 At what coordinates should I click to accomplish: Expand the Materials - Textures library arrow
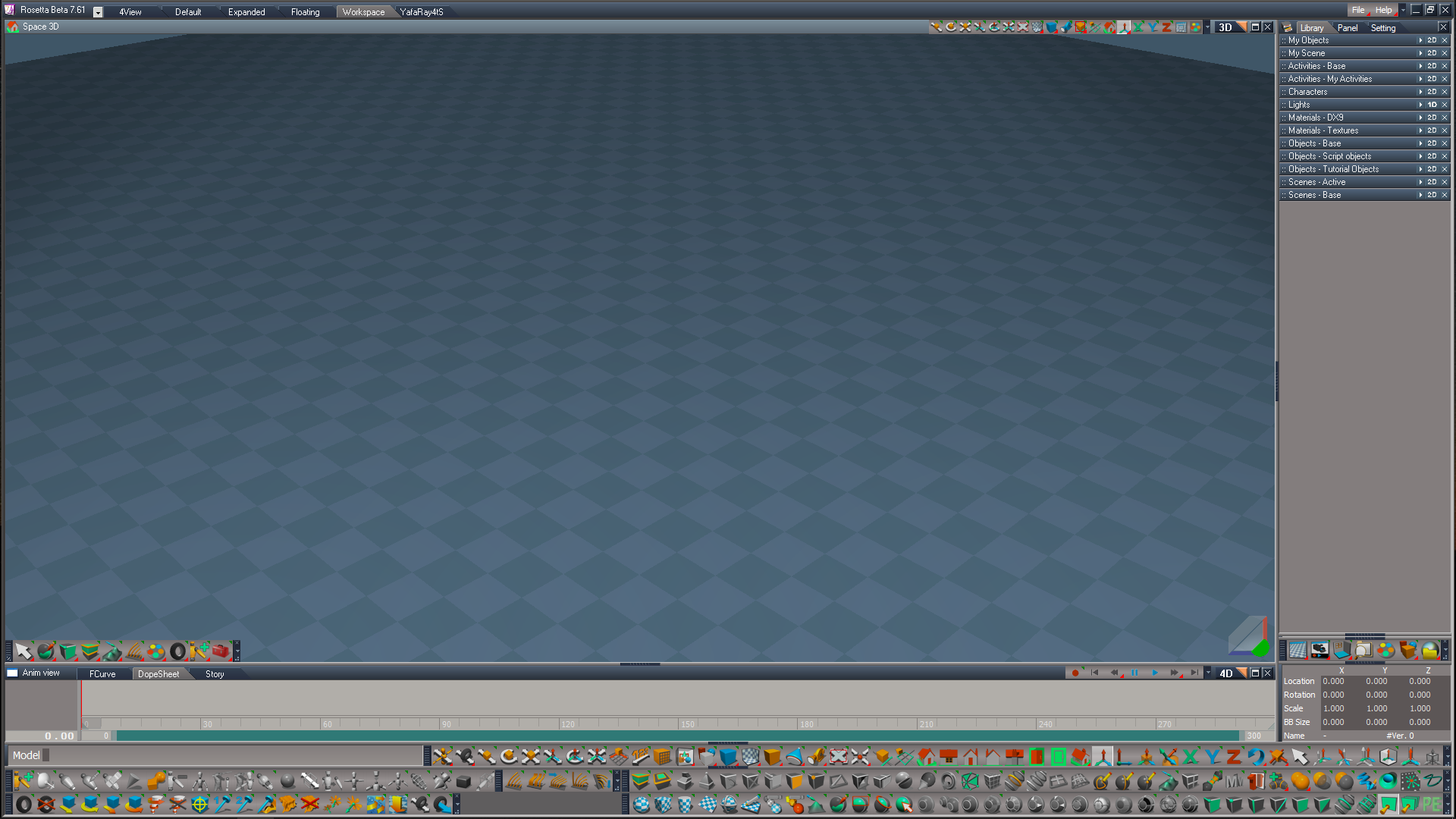[1420, 130]
